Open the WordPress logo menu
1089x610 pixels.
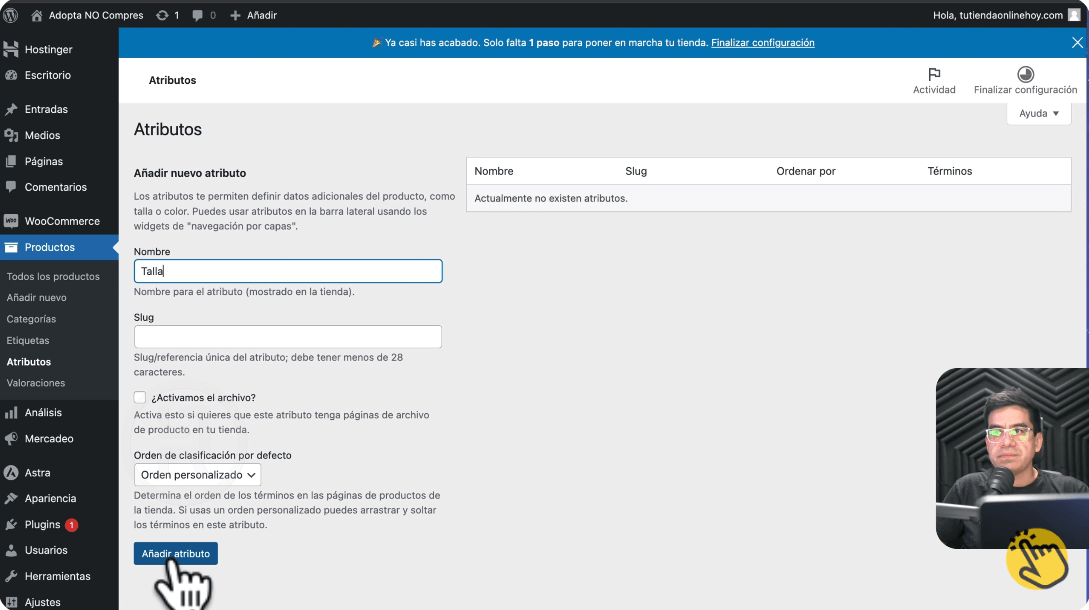point(10,15)
